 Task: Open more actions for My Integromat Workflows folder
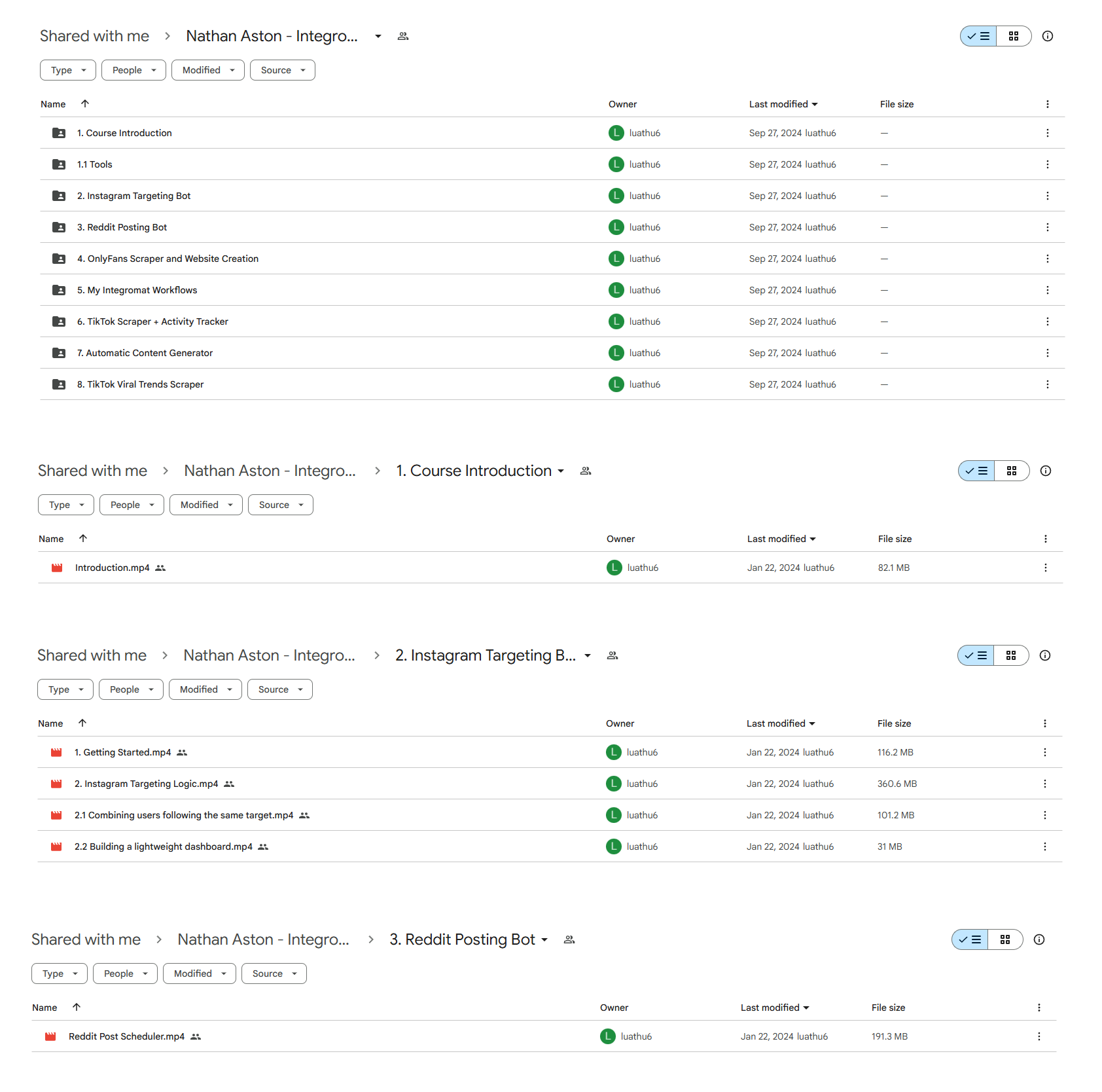pos(1047,290)
